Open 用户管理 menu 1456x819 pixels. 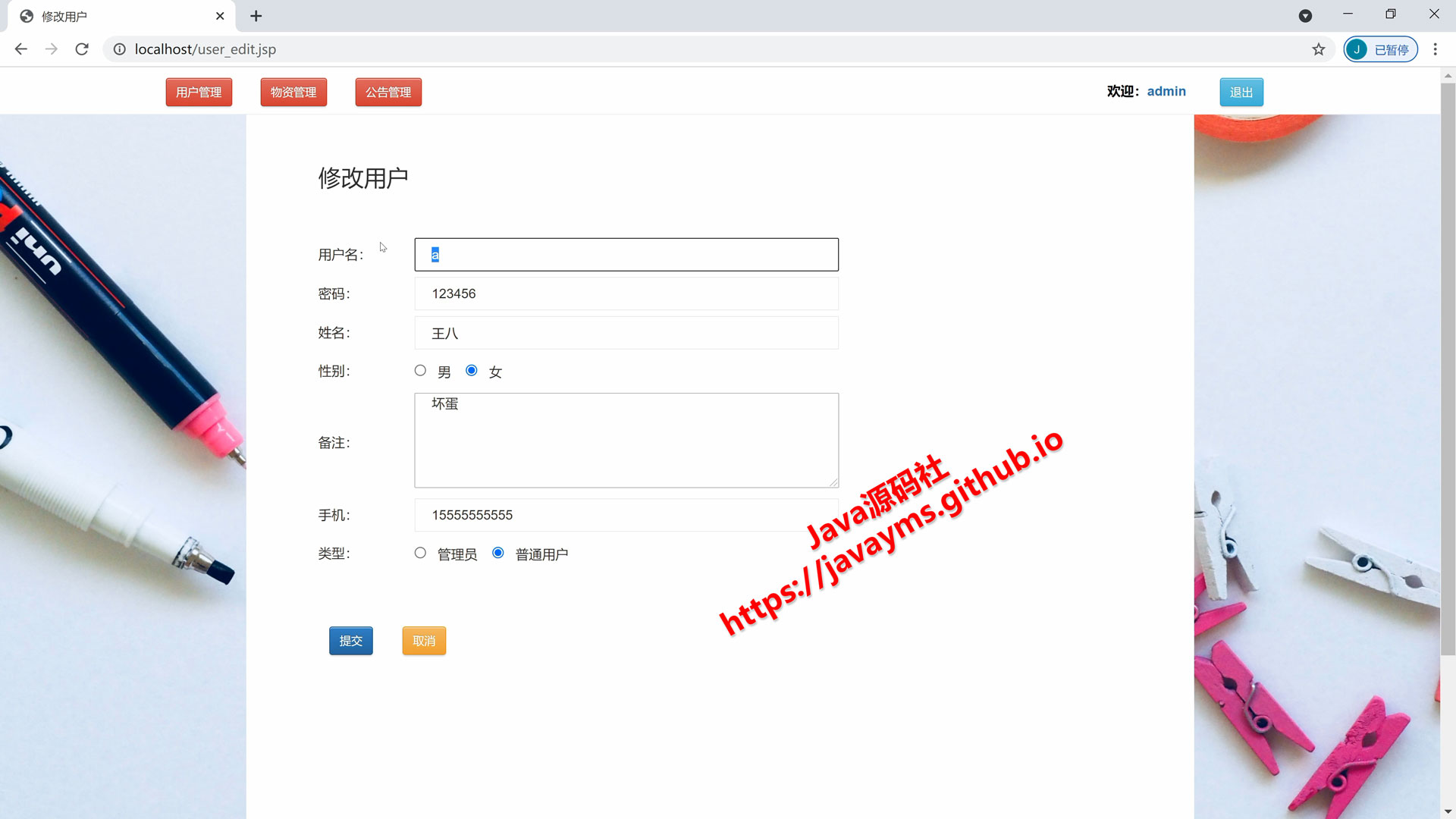pyautogui.click(x=199, y=93)
